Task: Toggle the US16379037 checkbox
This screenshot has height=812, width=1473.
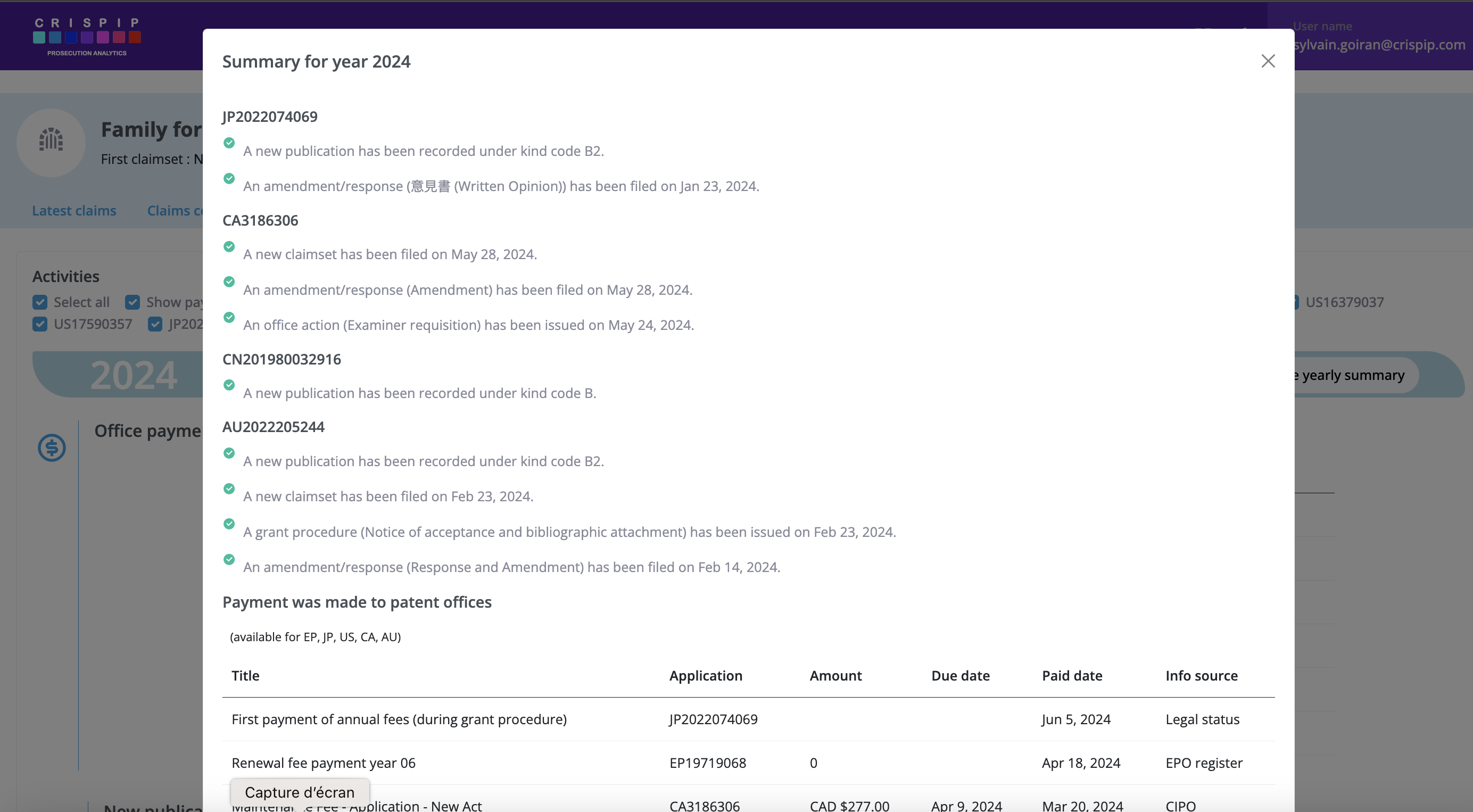Action: click(x=1296, y=302)
